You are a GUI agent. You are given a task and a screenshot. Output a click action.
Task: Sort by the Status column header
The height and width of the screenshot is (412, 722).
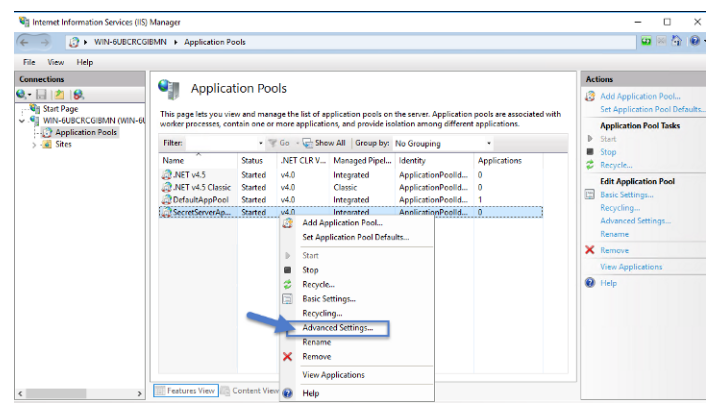point(258,161)
